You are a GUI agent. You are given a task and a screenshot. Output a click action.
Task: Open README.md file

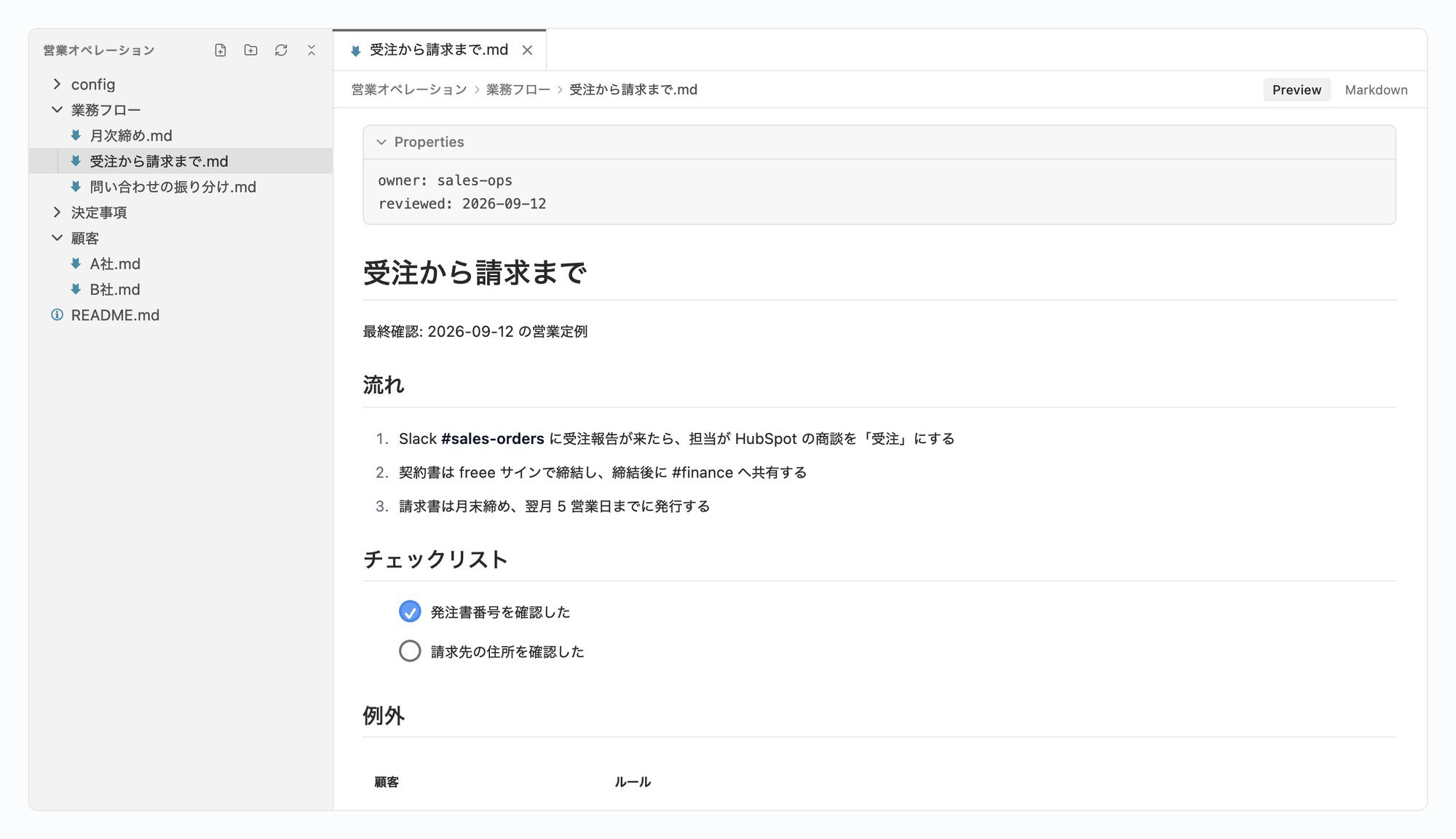pyautogui.click(x=181, y=315)
